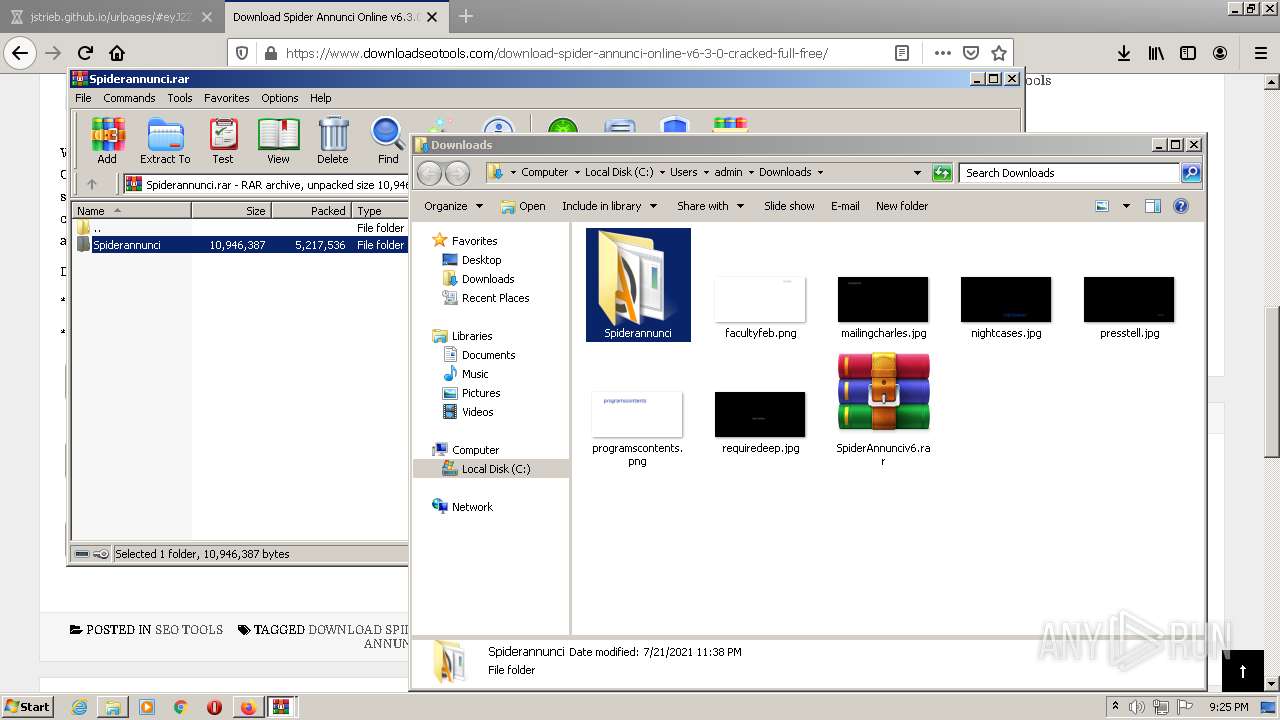
Task: Open the Favorites menu in WinRAR
Action: 227,98
